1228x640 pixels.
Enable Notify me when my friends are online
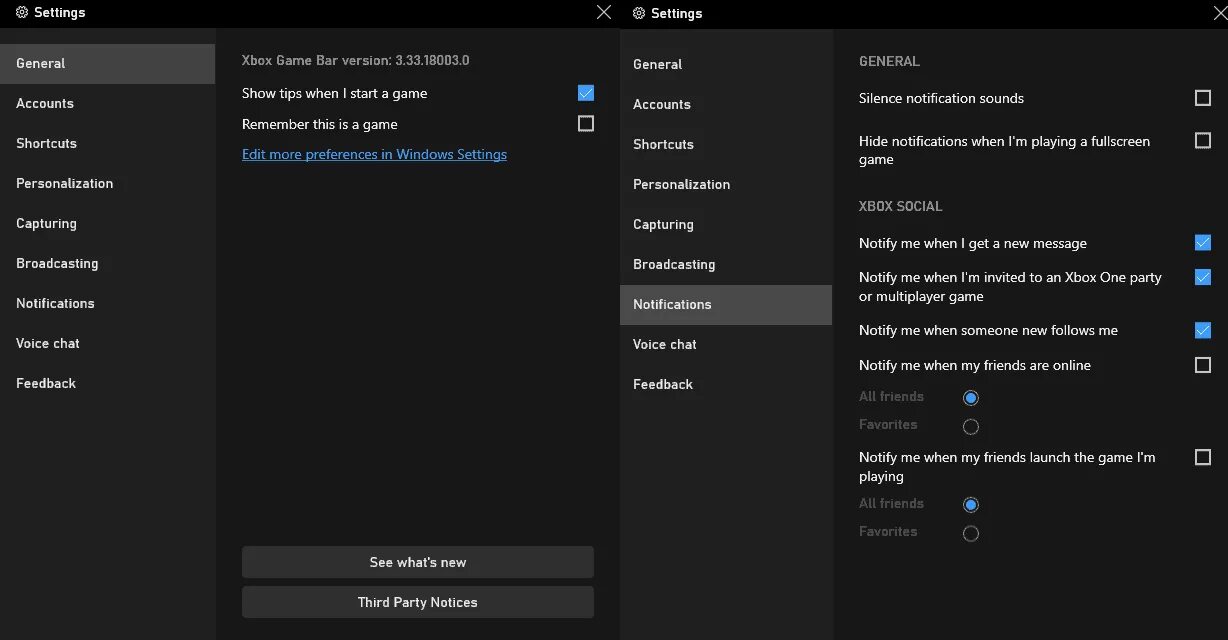click(x=1203, y=365)
